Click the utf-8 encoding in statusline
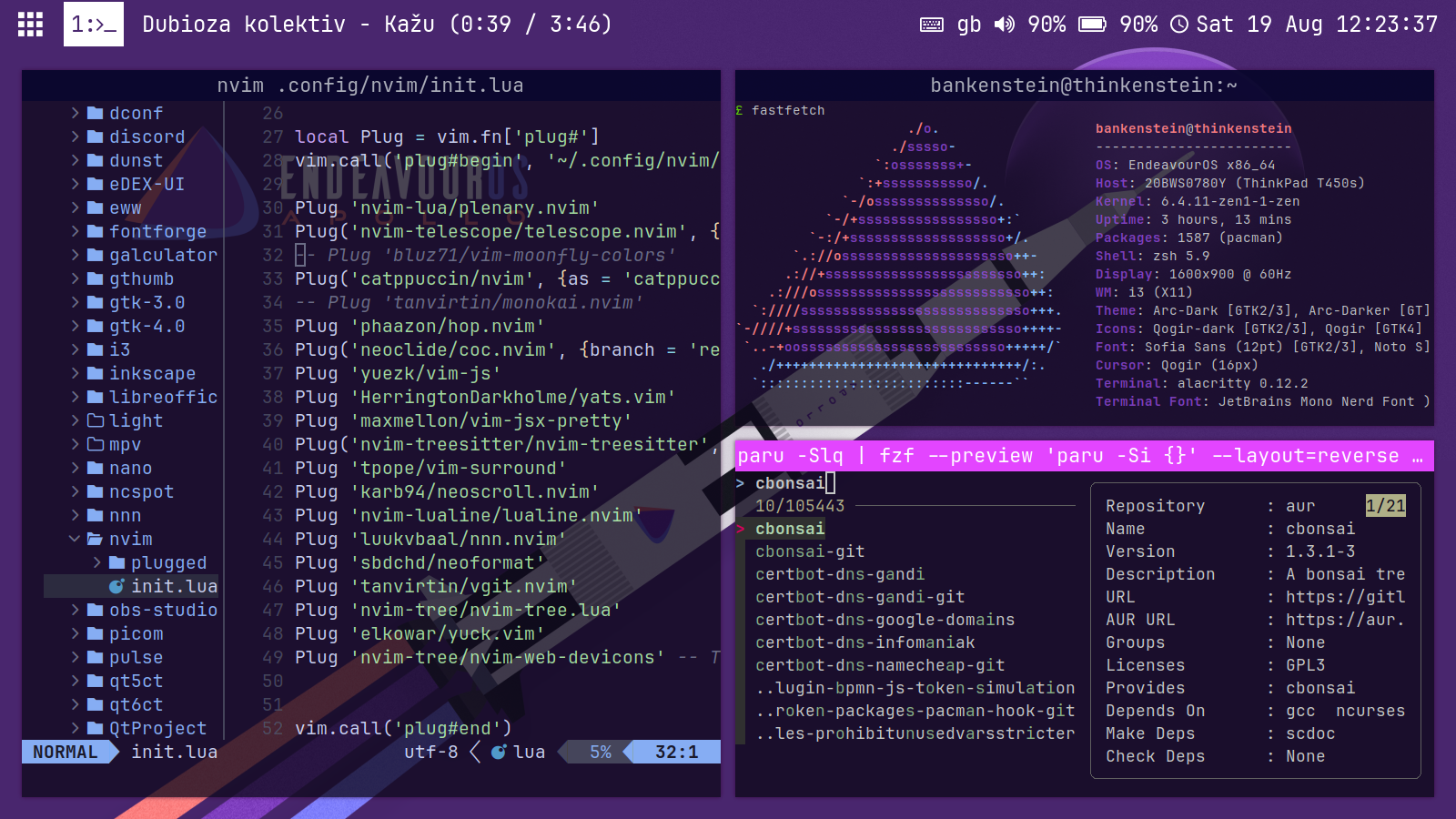The height and width of the screenshot is (819, 1456). (430, 752)
